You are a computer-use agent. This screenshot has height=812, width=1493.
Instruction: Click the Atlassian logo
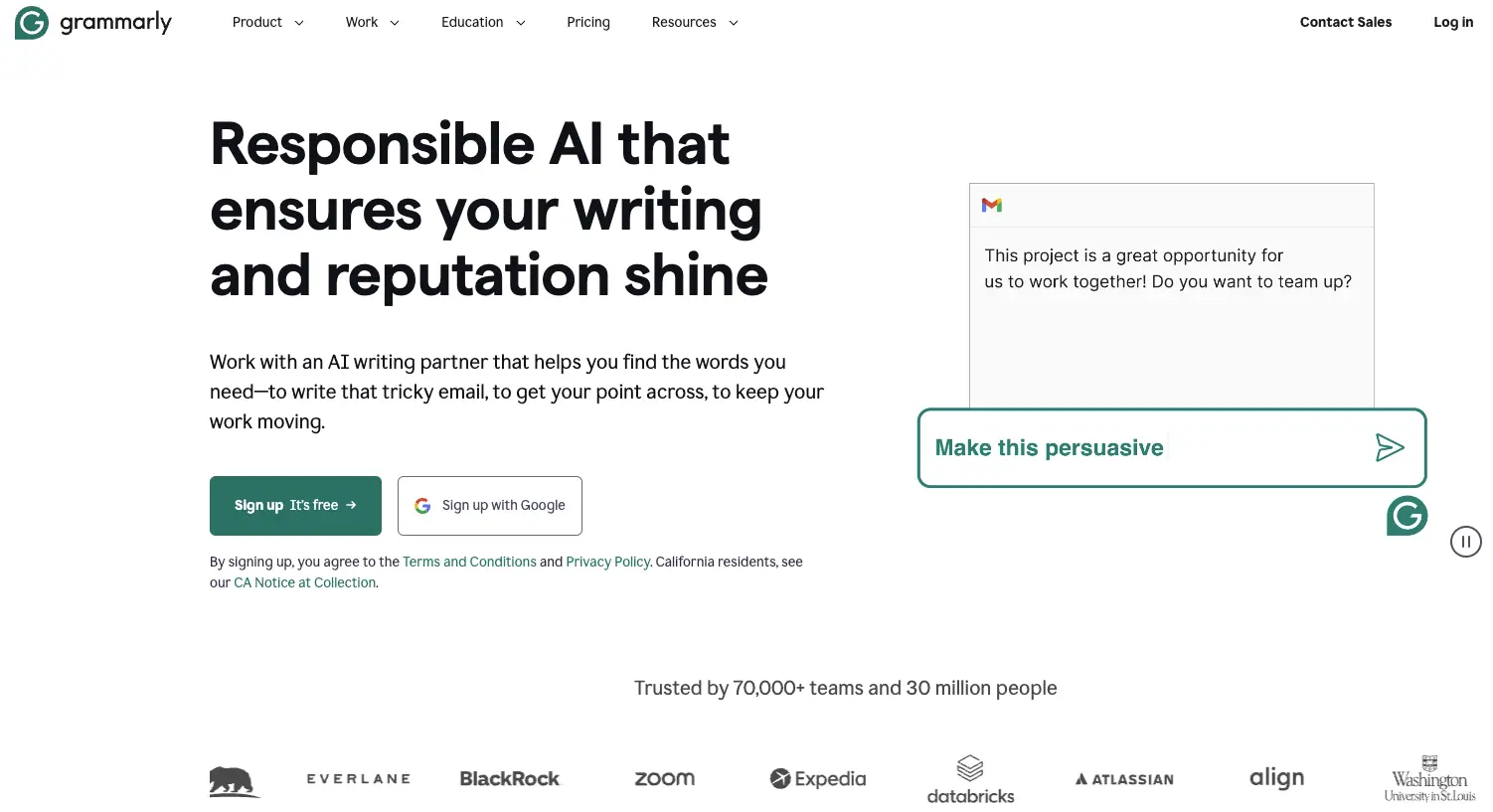click(1123, 778)
